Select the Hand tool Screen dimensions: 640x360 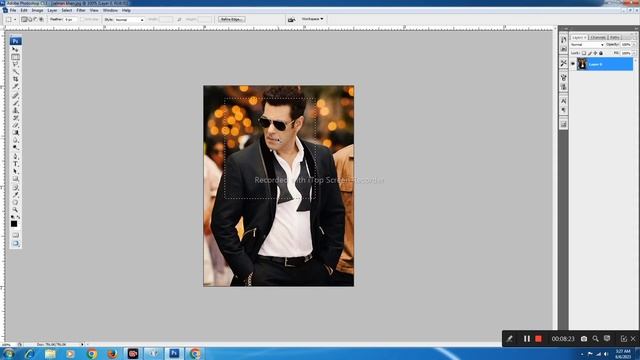[16, 202]
